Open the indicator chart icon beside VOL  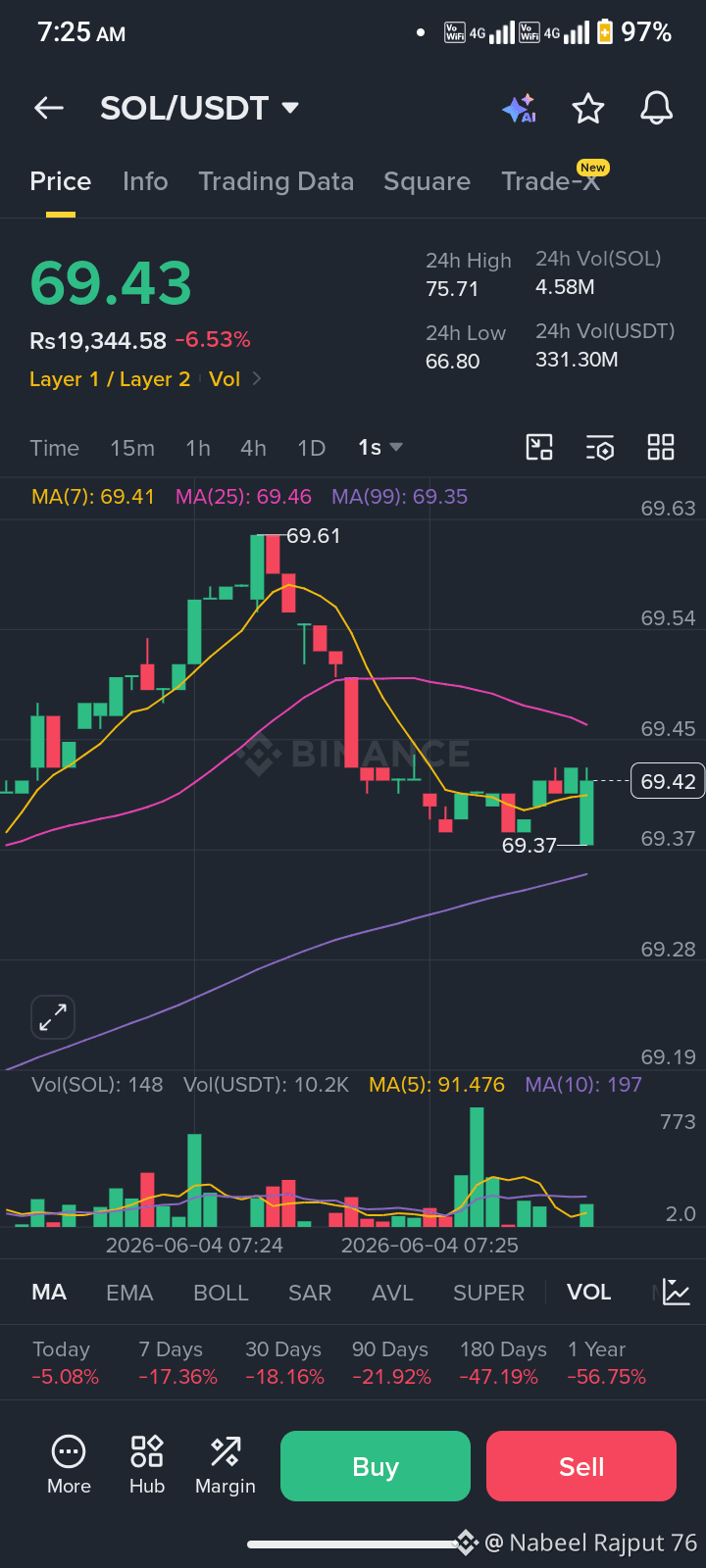point(677,1292)
